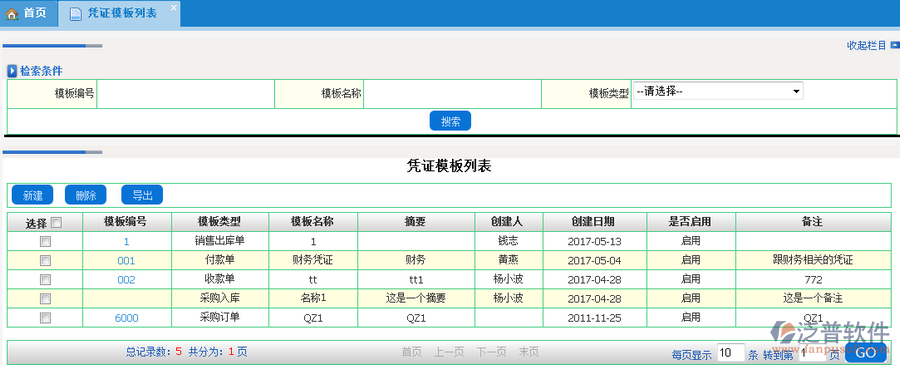Click the document icon on 凭证模板列表 tab
Viewport: 900px width, 365px height.
[75, 14]
